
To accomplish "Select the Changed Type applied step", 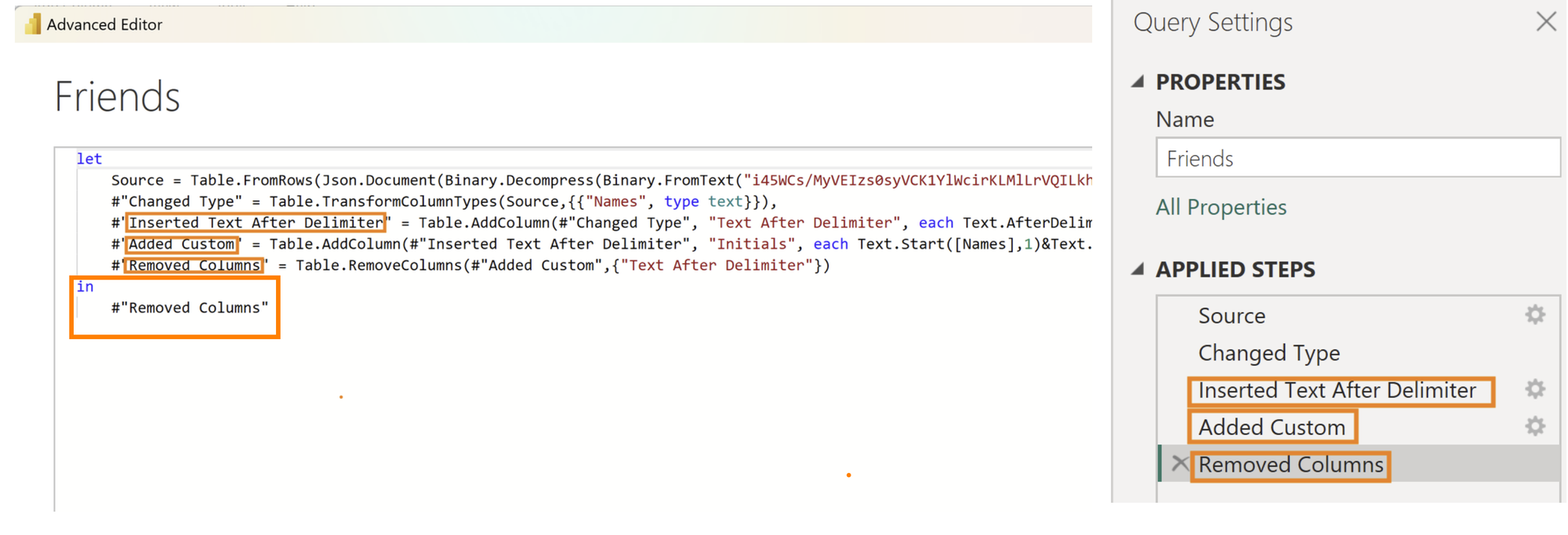I will [1269, 353].
